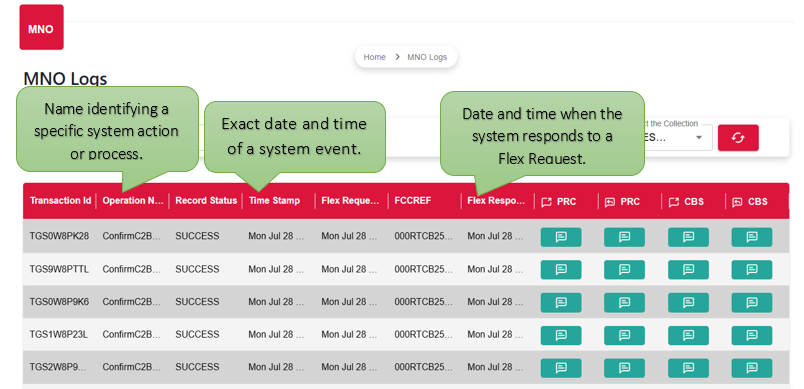Select transaction TGS0W8P9K6 cell

(59, 302)
